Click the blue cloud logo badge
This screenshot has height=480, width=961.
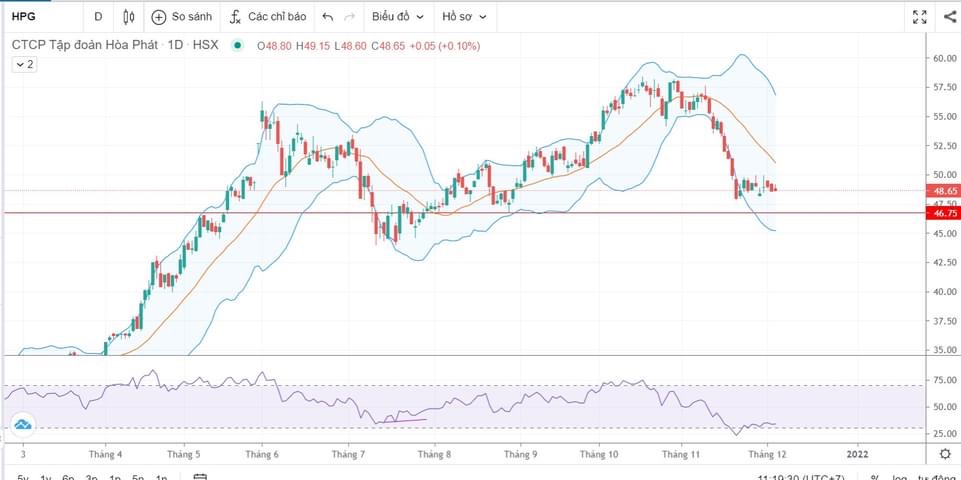pyautogui.click(x=23, y=424)
